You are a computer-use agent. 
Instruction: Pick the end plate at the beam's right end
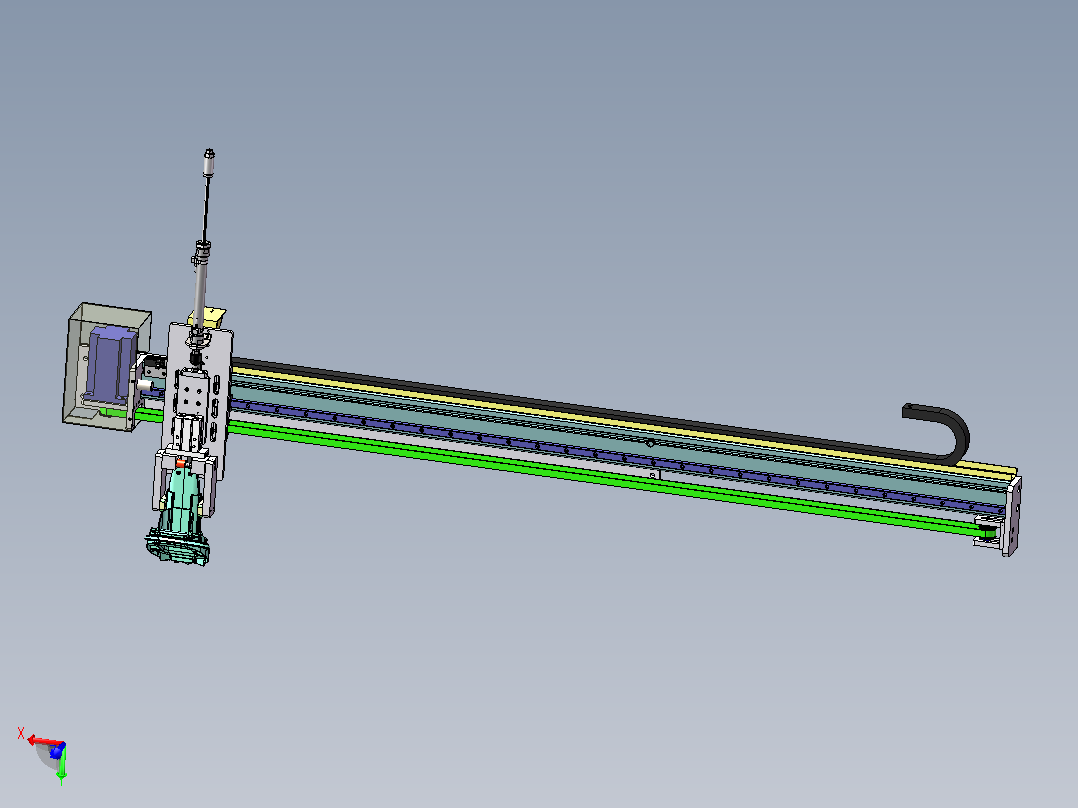[1011, 516]
